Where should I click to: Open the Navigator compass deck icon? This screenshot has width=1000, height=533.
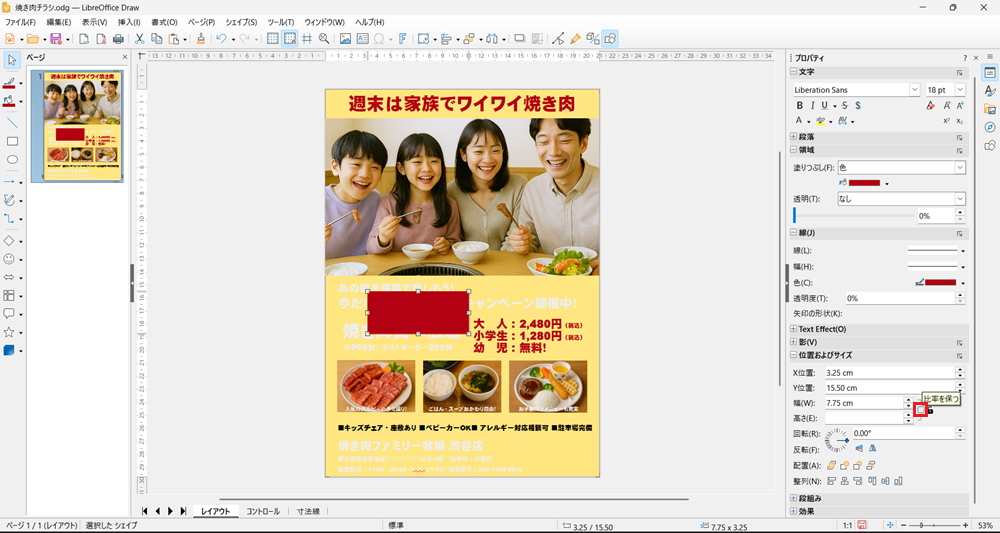(990, 127)
